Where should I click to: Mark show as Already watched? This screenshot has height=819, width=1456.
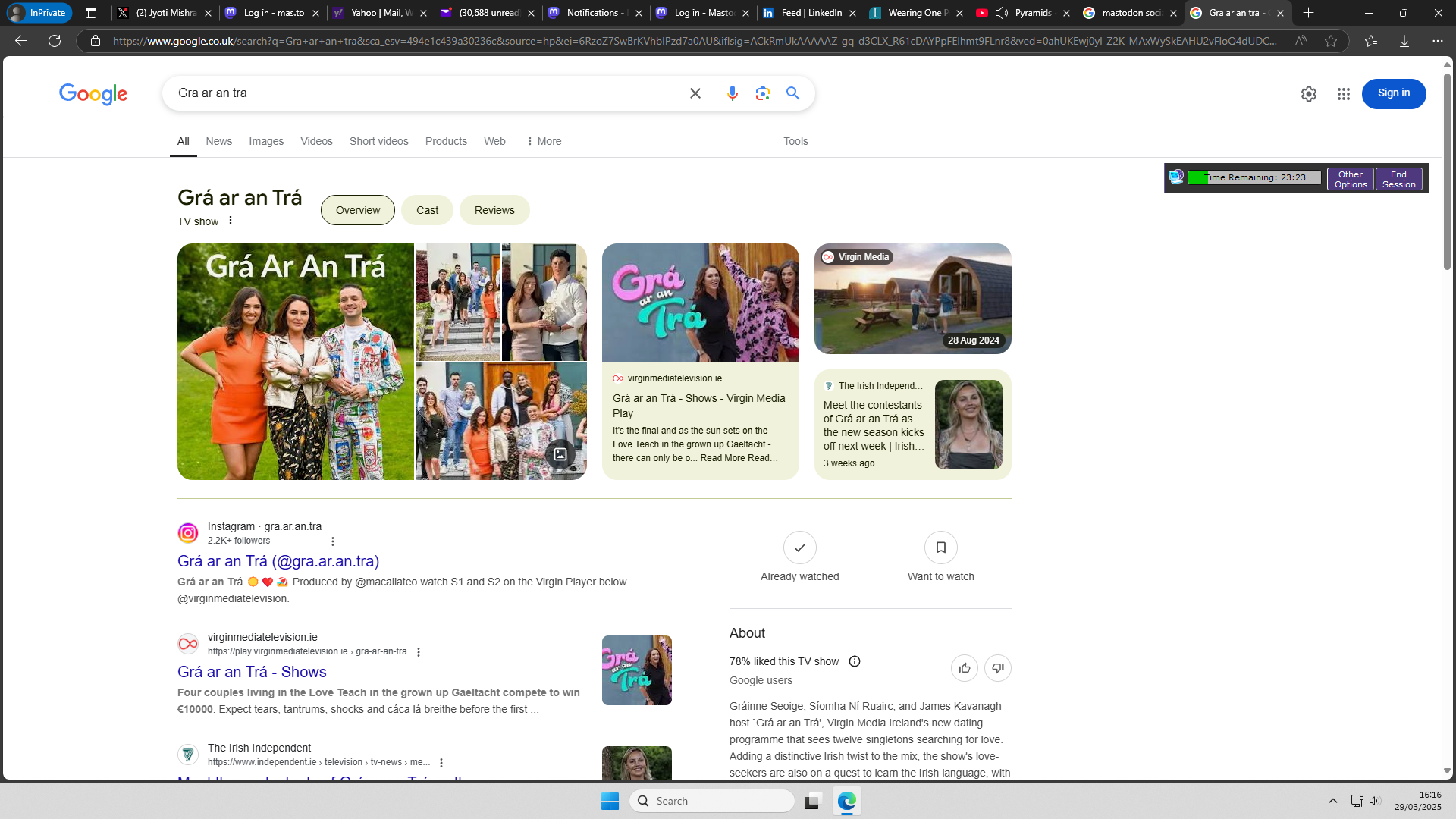[799, 548]
